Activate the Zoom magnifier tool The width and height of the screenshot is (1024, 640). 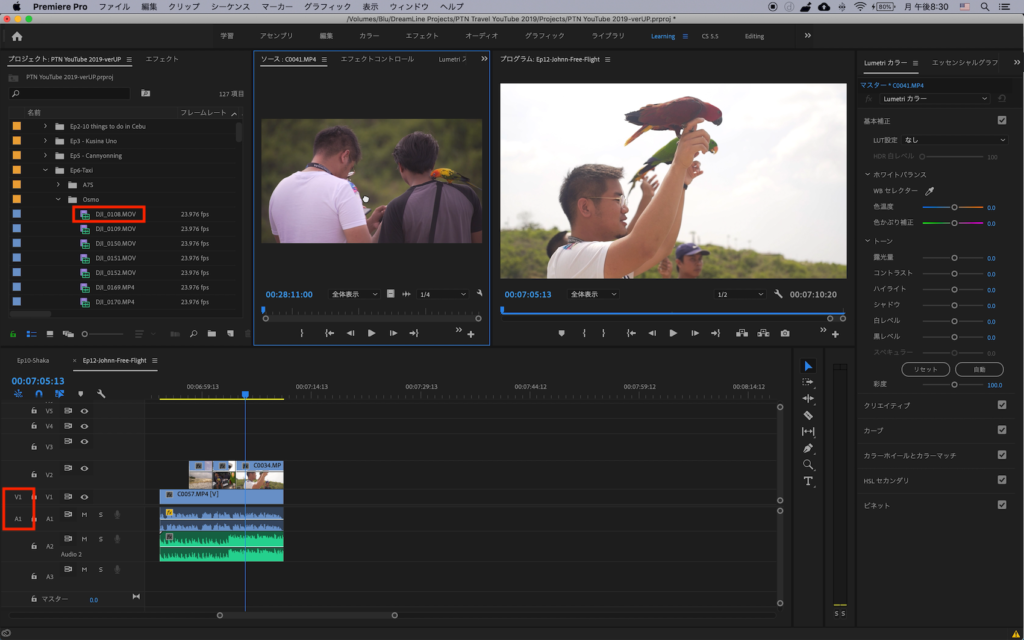click(808, 465)
